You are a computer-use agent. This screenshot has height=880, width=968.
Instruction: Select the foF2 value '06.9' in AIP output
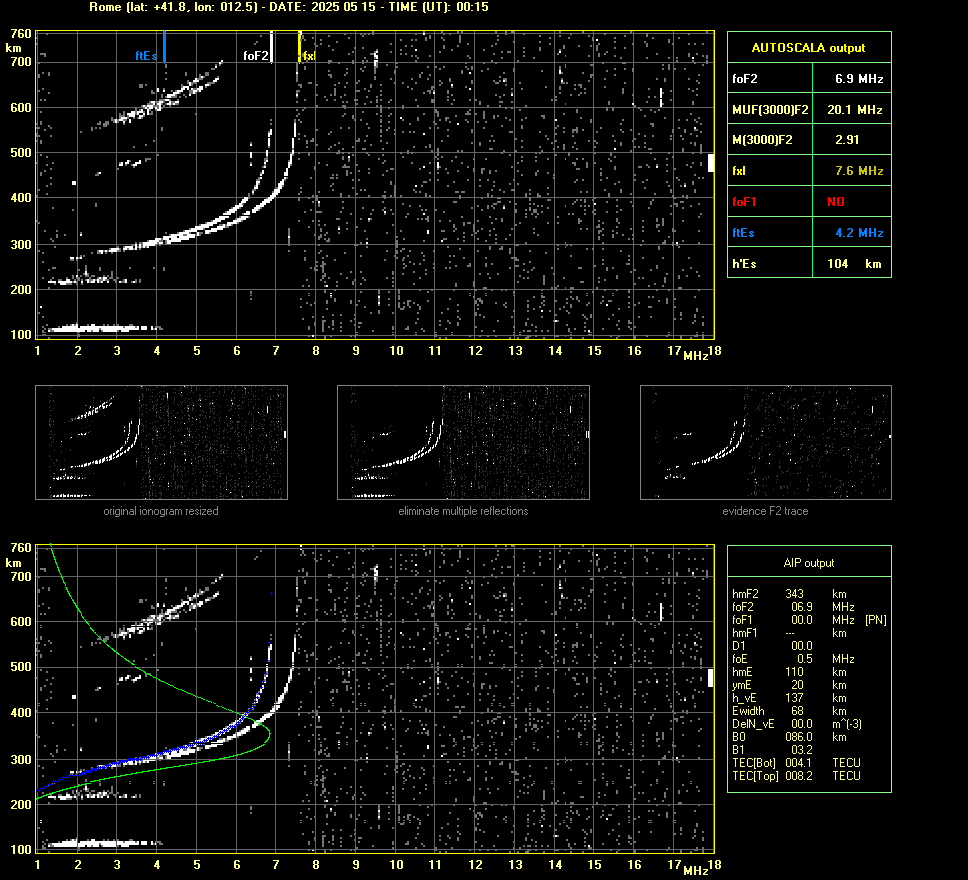(801, 606)
